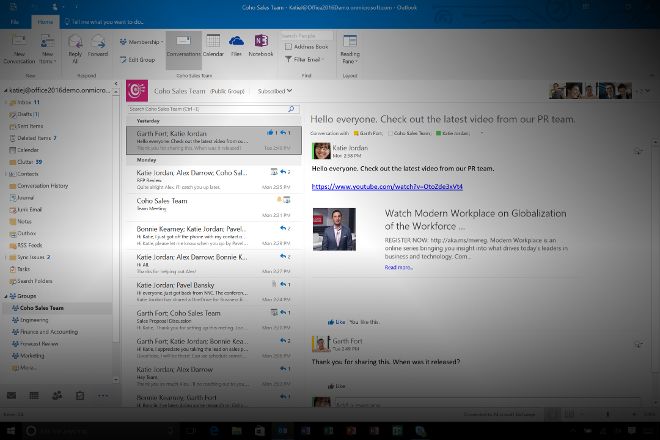Open the Reading Pane layout dropdown
660x440 pixels.
point(350,49)
